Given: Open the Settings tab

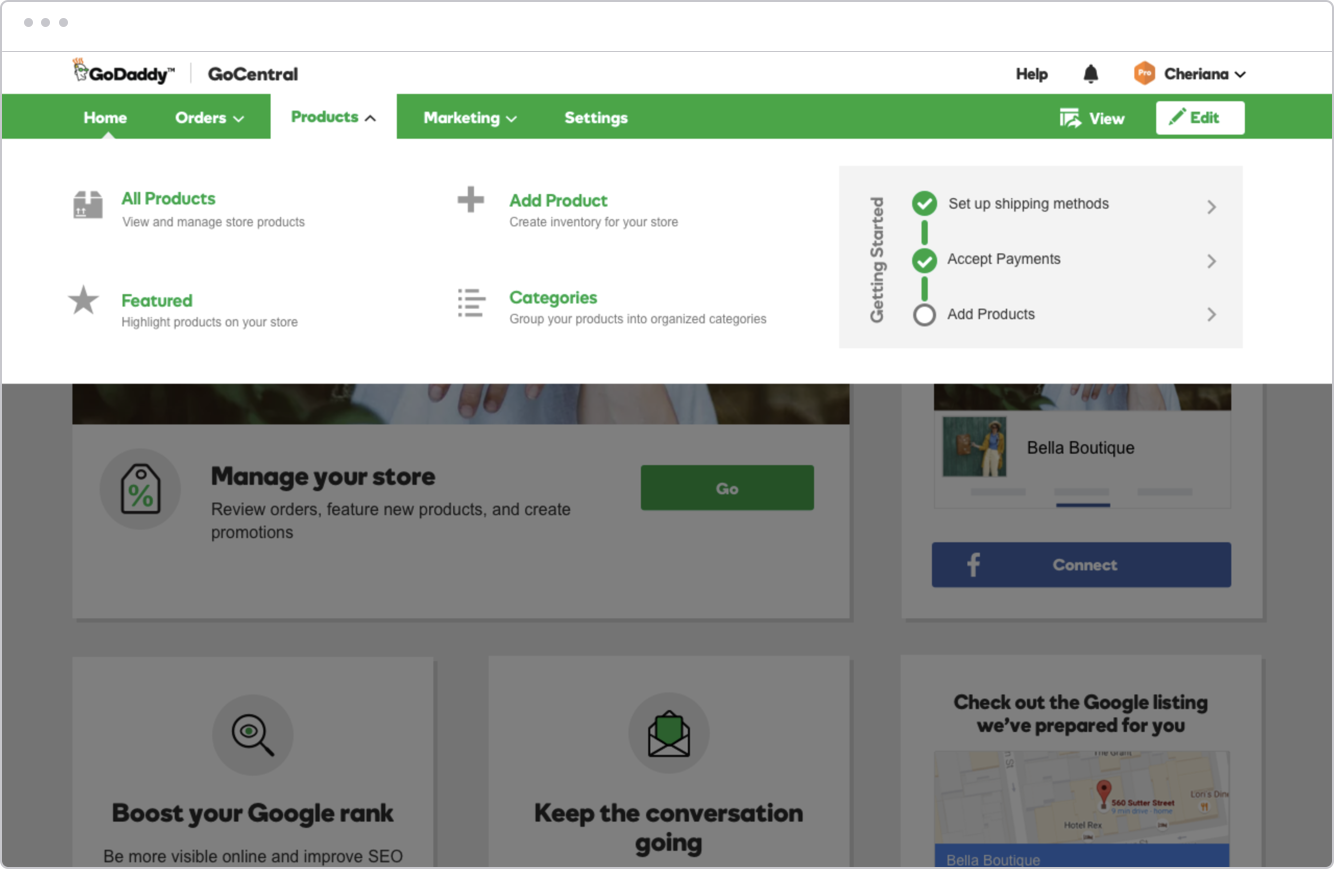Looking at the screenshot, I should click(x=596, y=118).
